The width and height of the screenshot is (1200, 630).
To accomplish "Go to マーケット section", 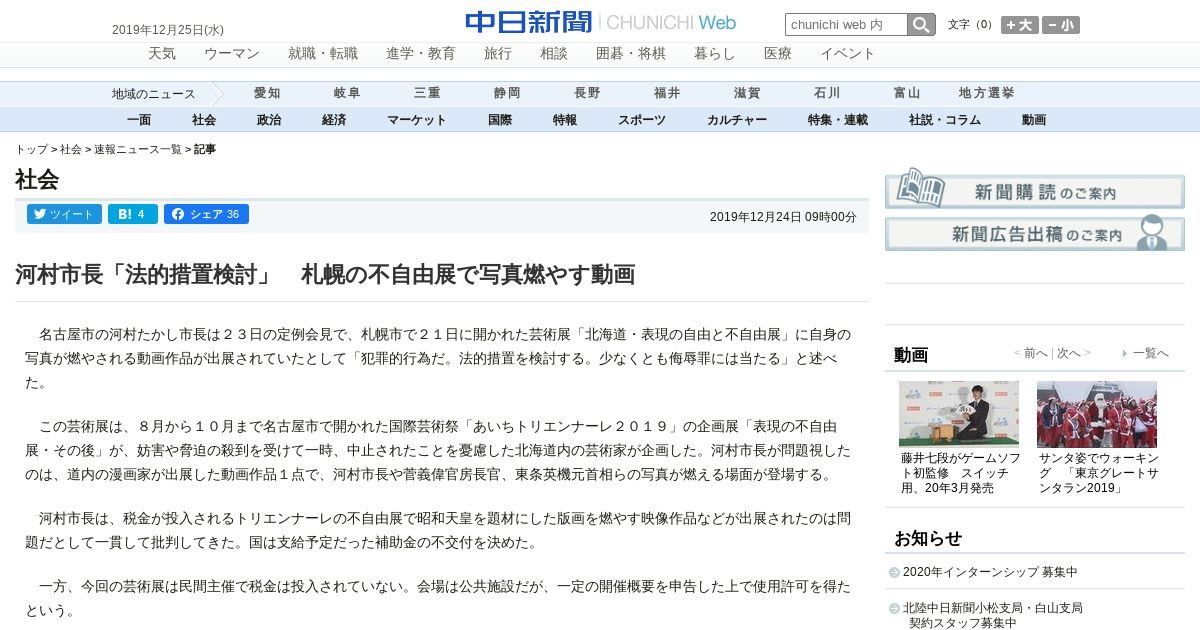I will coord(417,120).
